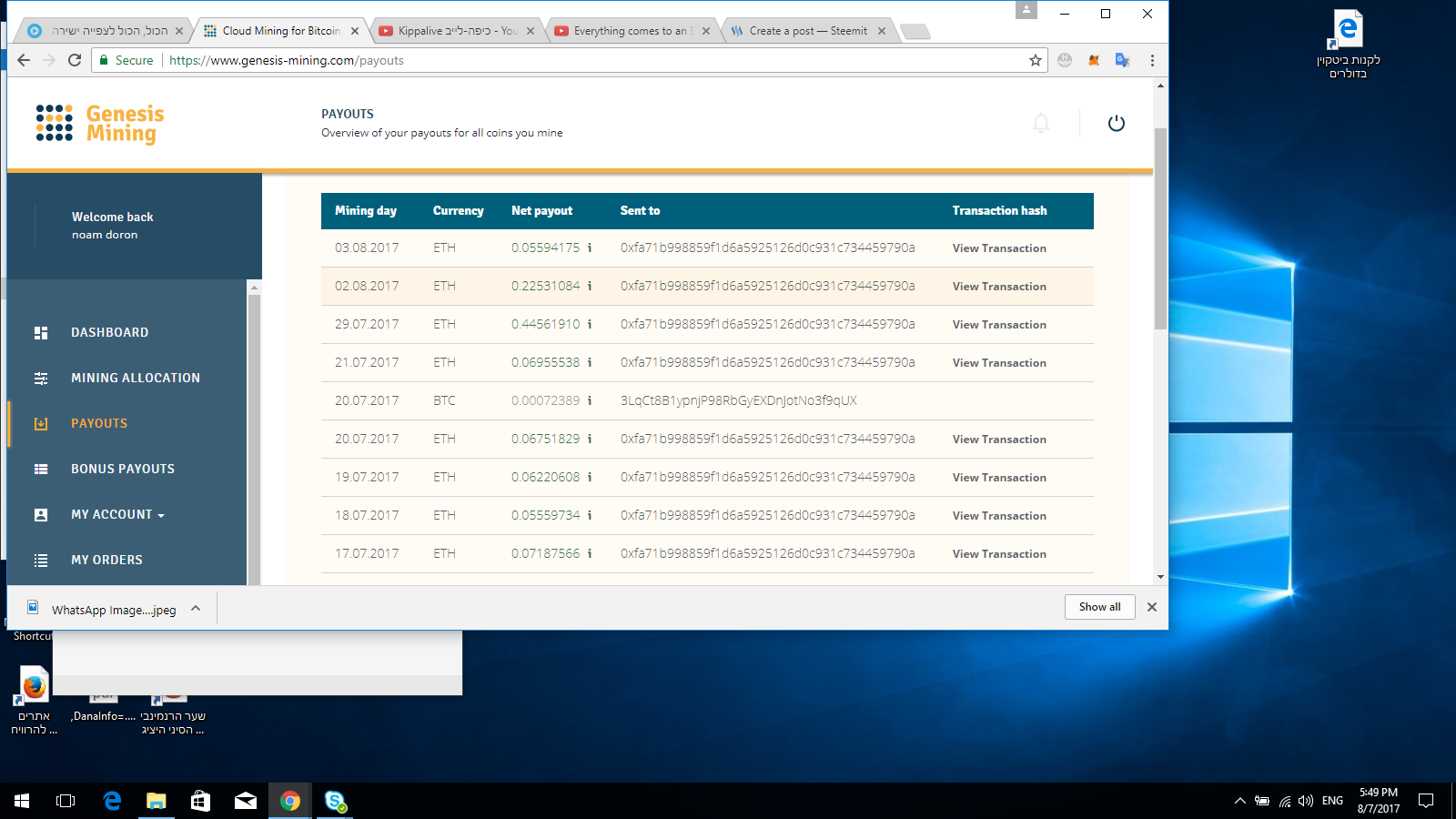
Task: Click the power logout icon
Action: coord(1117,123)
